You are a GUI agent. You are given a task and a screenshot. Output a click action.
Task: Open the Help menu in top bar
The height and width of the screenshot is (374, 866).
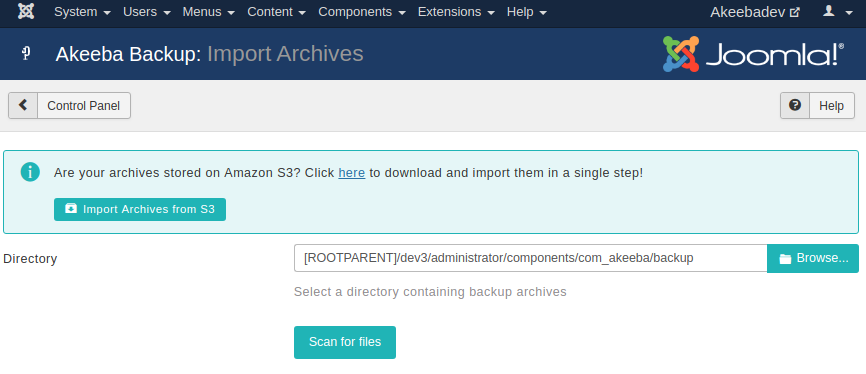[x=526, y=12]
